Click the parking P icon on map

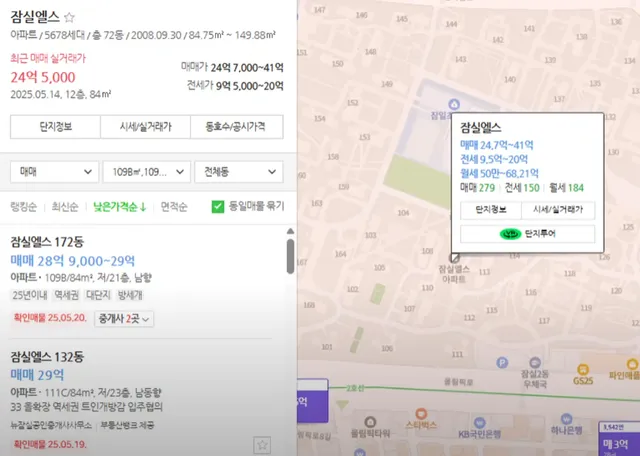tap(502, 362)
